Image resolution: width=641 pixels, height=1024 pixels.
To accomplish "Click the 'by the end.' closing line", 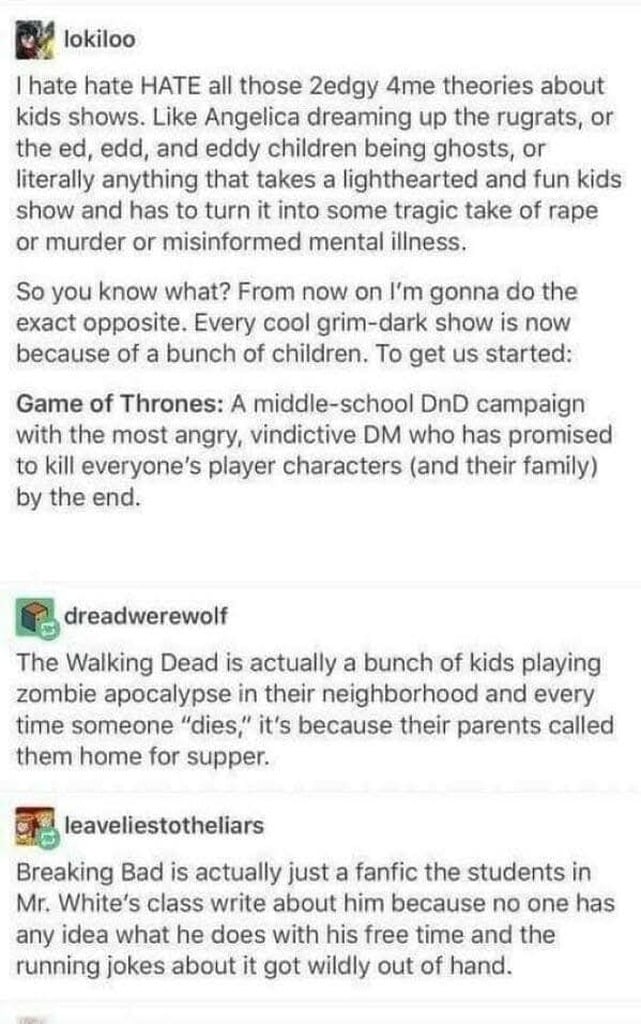I will pyautogui.click(x=78, y=498).
